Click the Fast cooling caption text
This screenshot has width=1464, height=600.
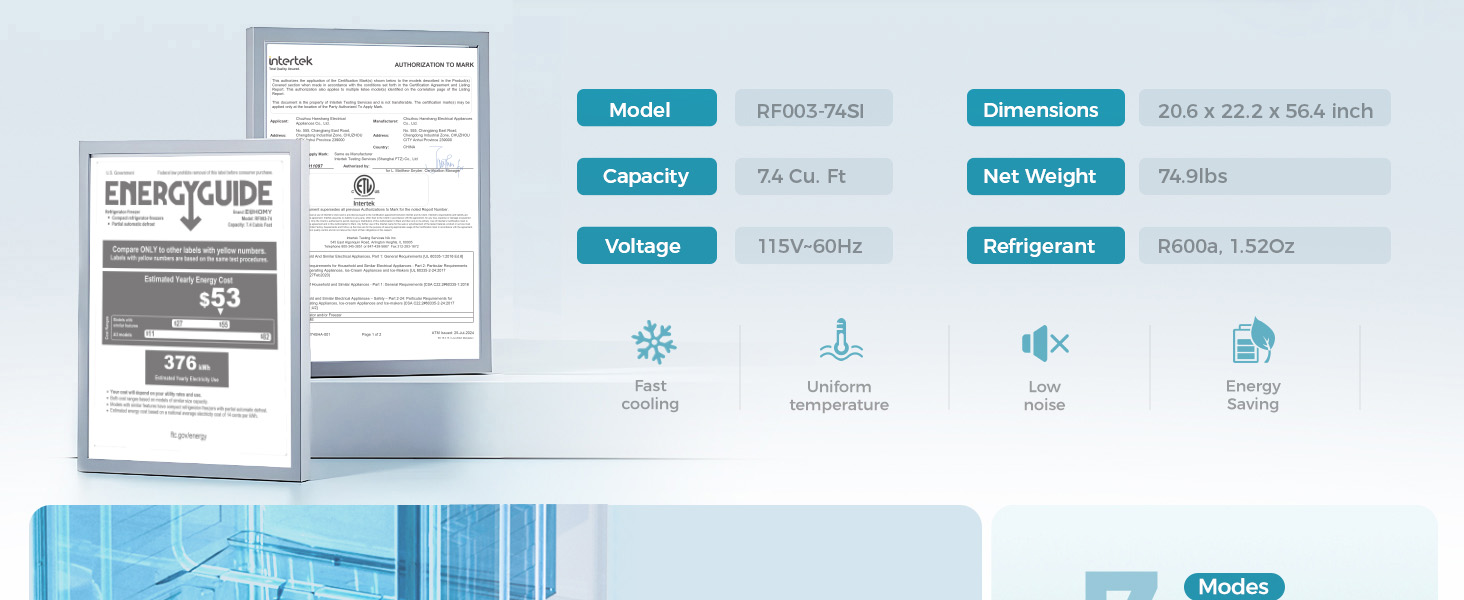pyautogui.click(x=650, y=395)
